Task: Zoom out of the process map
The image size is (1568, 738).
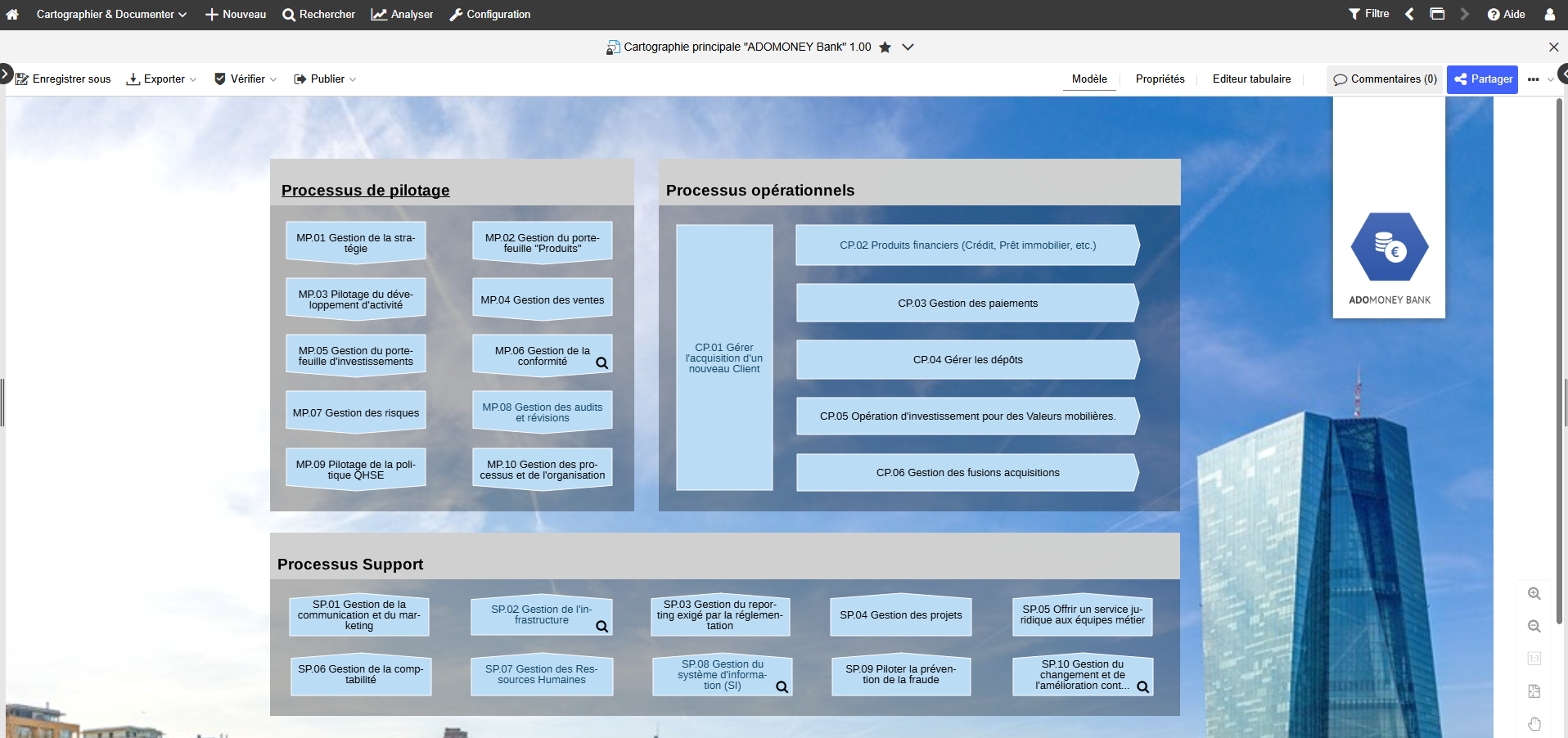Action: click(1534, 627)
